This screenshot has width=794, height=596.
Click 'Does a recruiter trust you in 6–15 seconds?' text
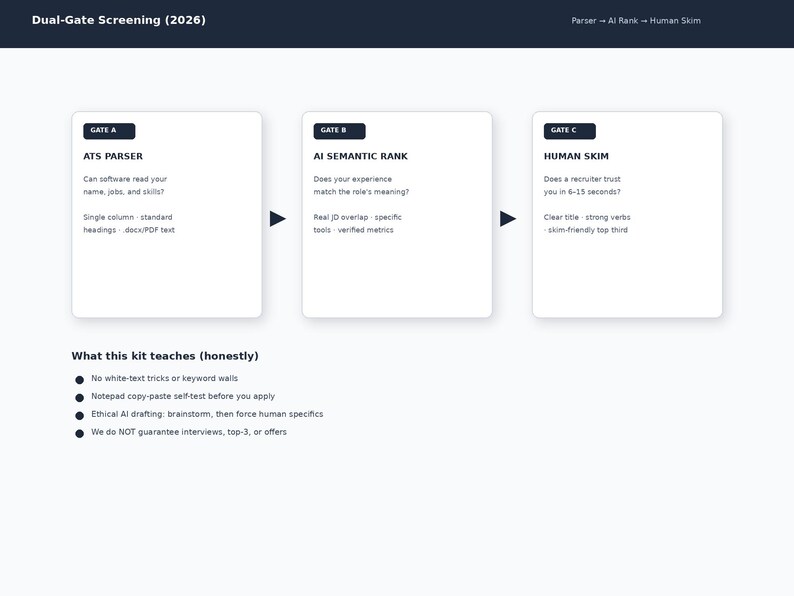pyautogui.click(x=582, y=185)
